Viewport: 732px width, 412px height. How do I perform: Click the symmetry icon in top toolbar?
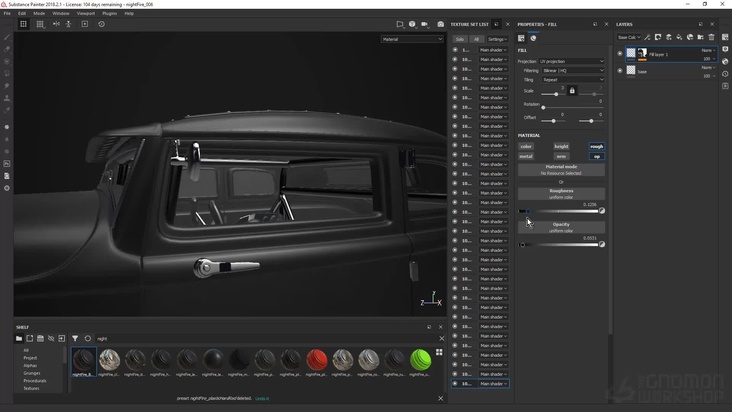click(56, 24)
